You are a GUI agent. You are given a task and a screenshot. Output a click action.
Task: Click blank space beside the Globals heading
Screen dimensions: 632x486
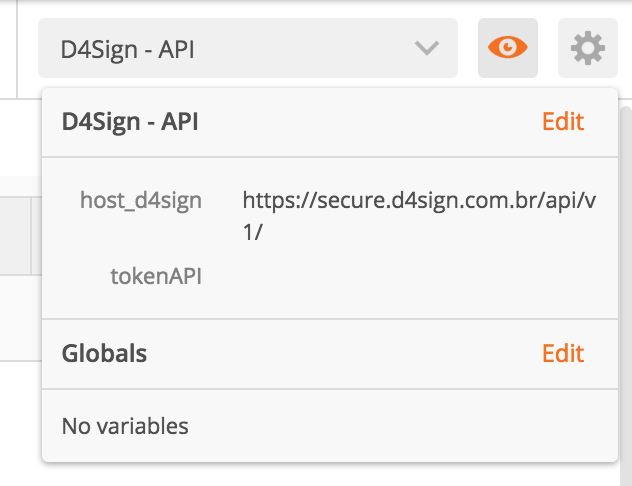pyautogui.click(x=343, y=353)
